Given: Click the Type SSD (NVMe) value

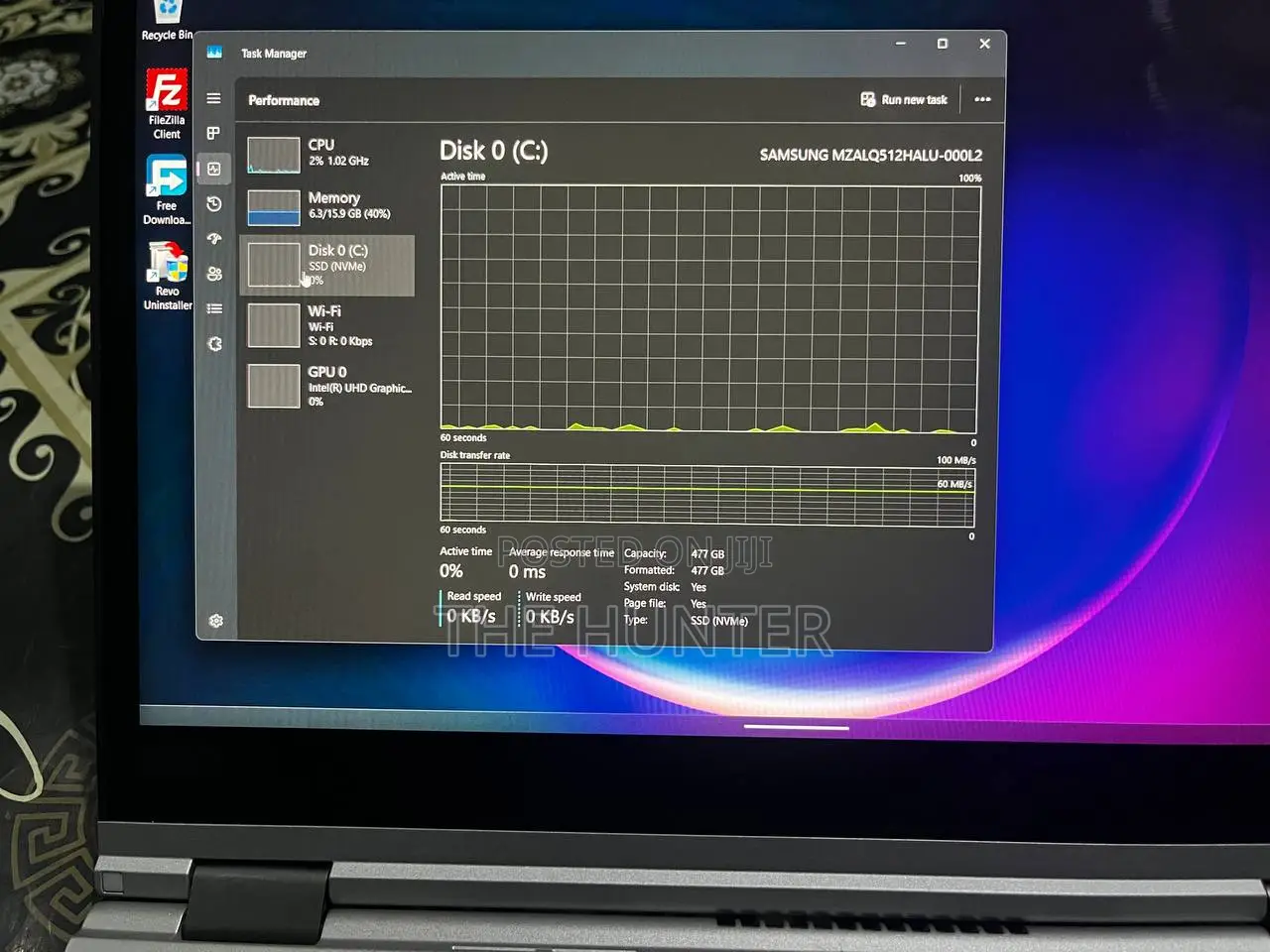Looking at the screenshot, I should (719, 621).
